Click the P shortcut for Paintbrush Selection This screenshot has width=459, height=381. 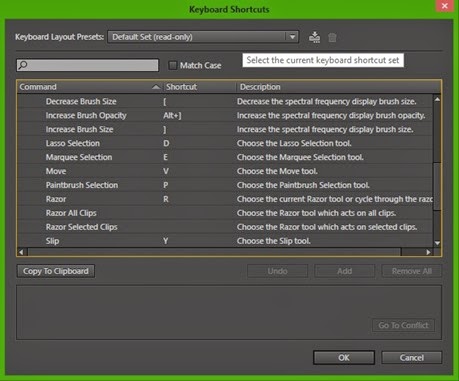165,185
